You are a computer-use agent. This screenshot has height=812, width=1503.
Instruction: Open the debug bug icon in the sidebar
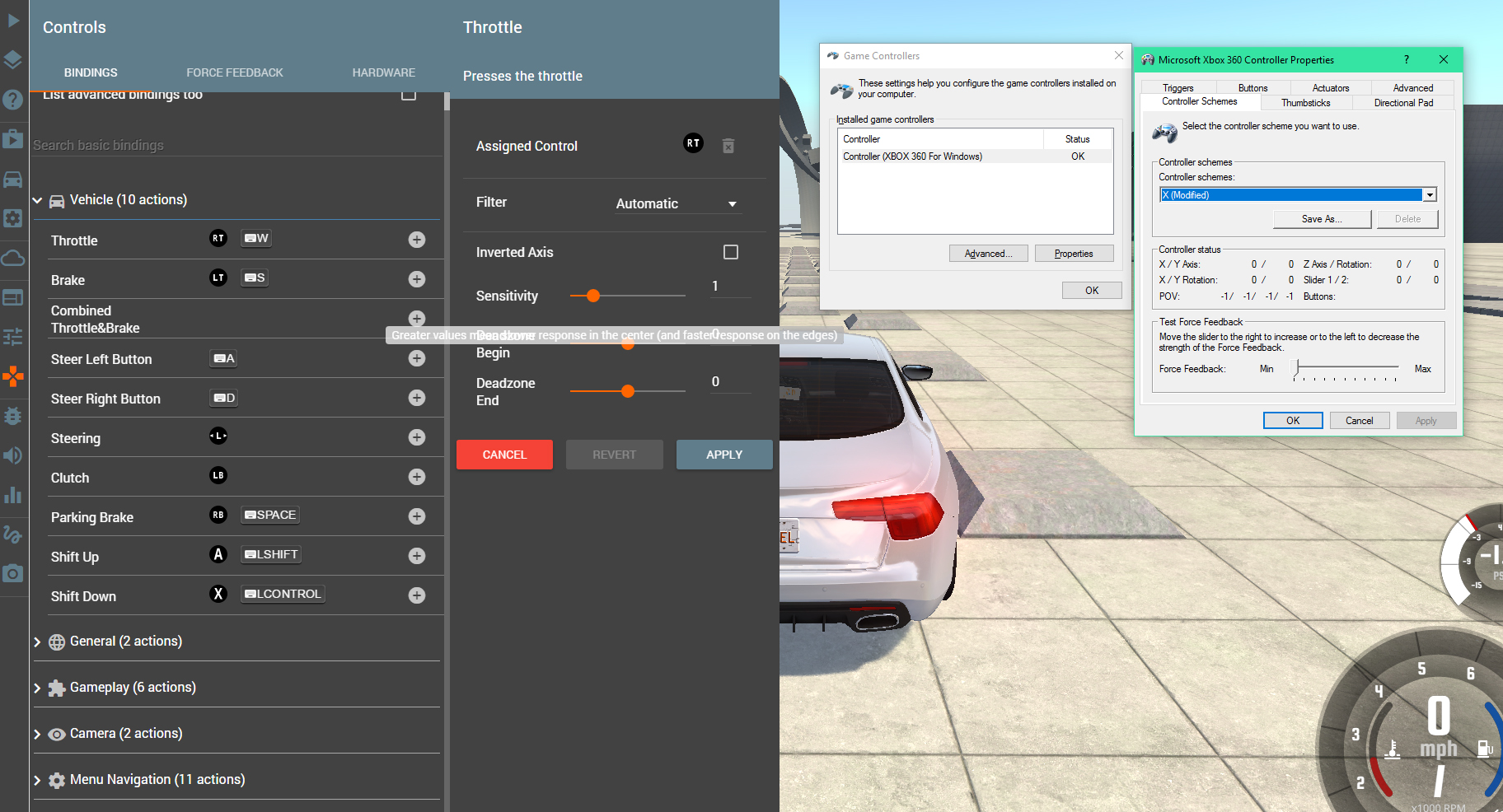[13, 416]
